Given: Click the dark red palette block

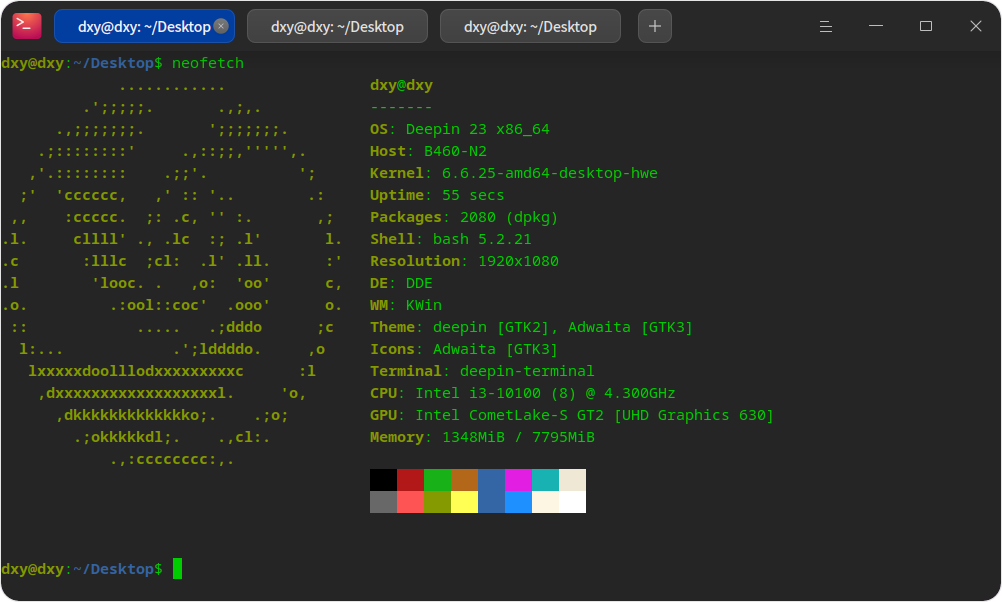Looking at the screenshot, I should coord(410,480).
